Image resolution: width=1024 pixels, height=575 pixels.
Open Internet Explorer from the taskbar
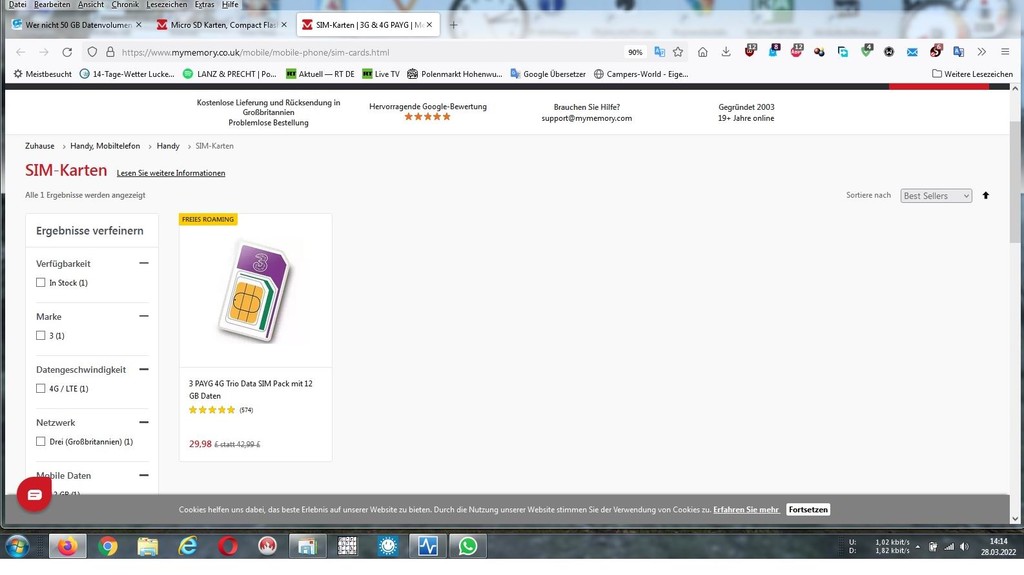point(187,546)
